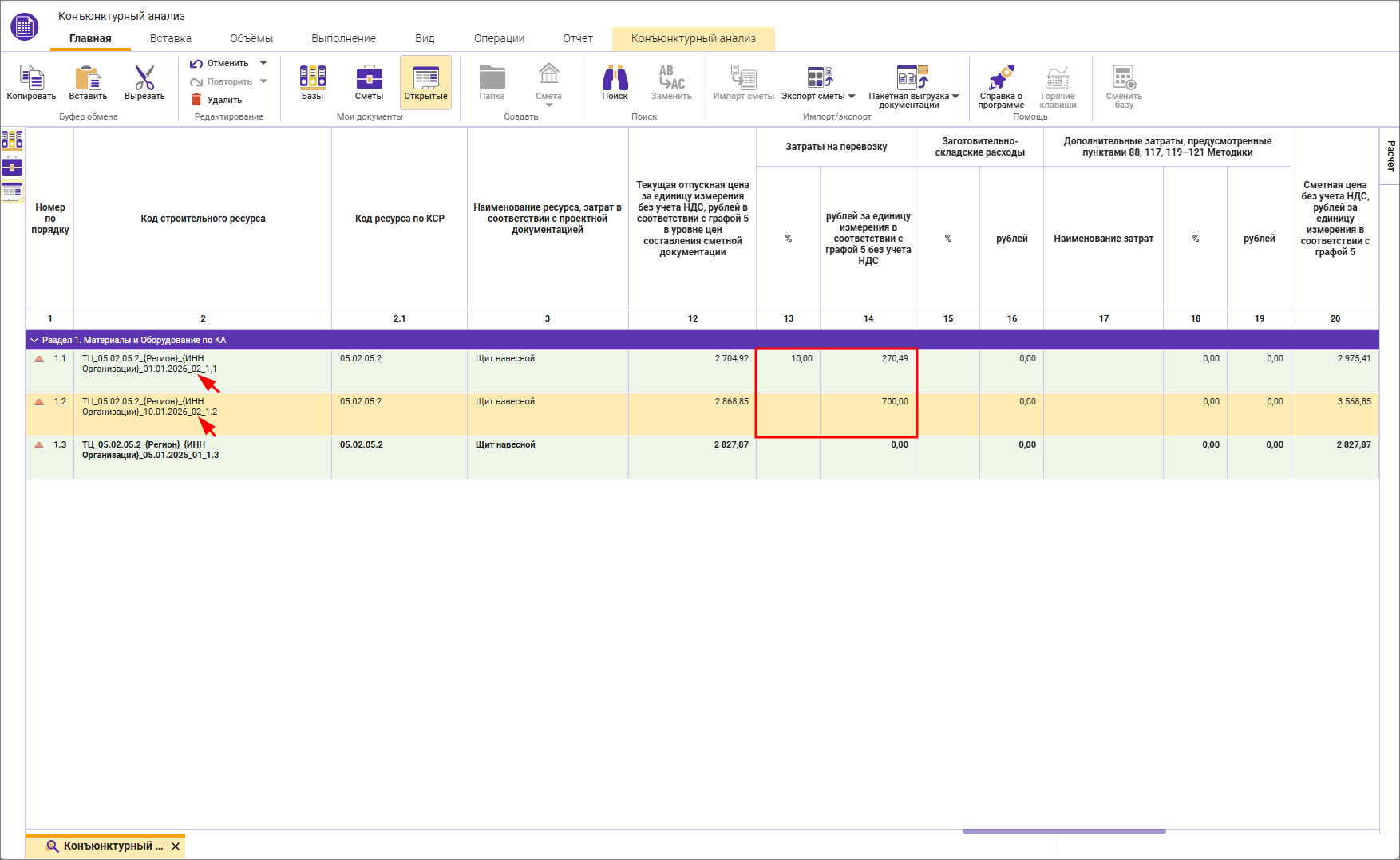Click the horizontal scrollbar thumb
Viewport: 1400px width, 860px height.
1063,831
